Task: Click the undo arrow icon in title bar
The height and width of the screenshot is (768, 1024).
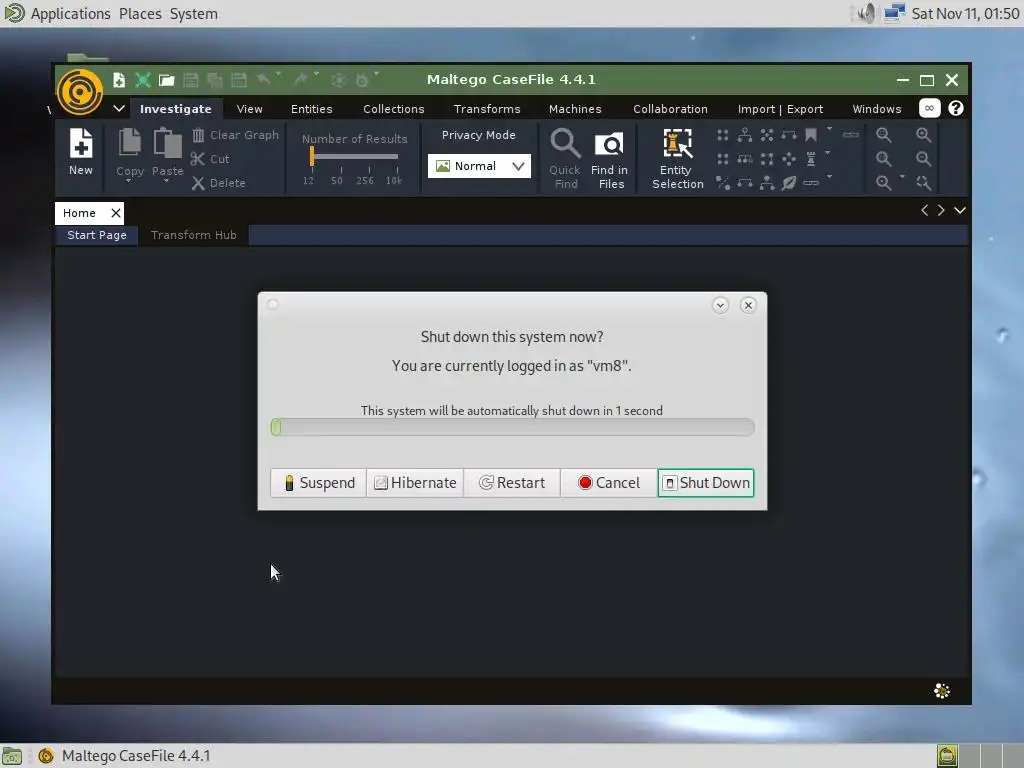Action: (264, 80)
